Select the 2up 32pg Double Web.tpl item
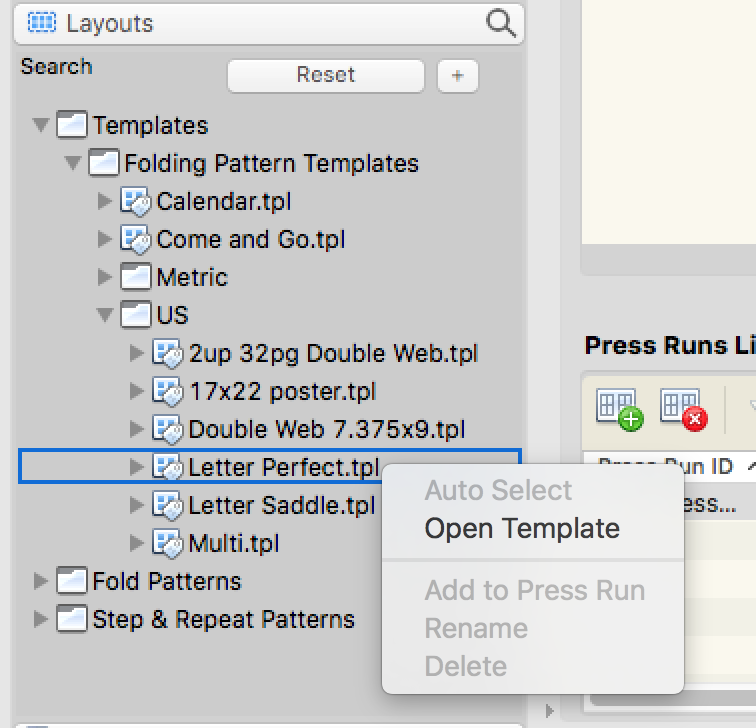The width and height of the screenshot is (756, 728). (333, 354)
